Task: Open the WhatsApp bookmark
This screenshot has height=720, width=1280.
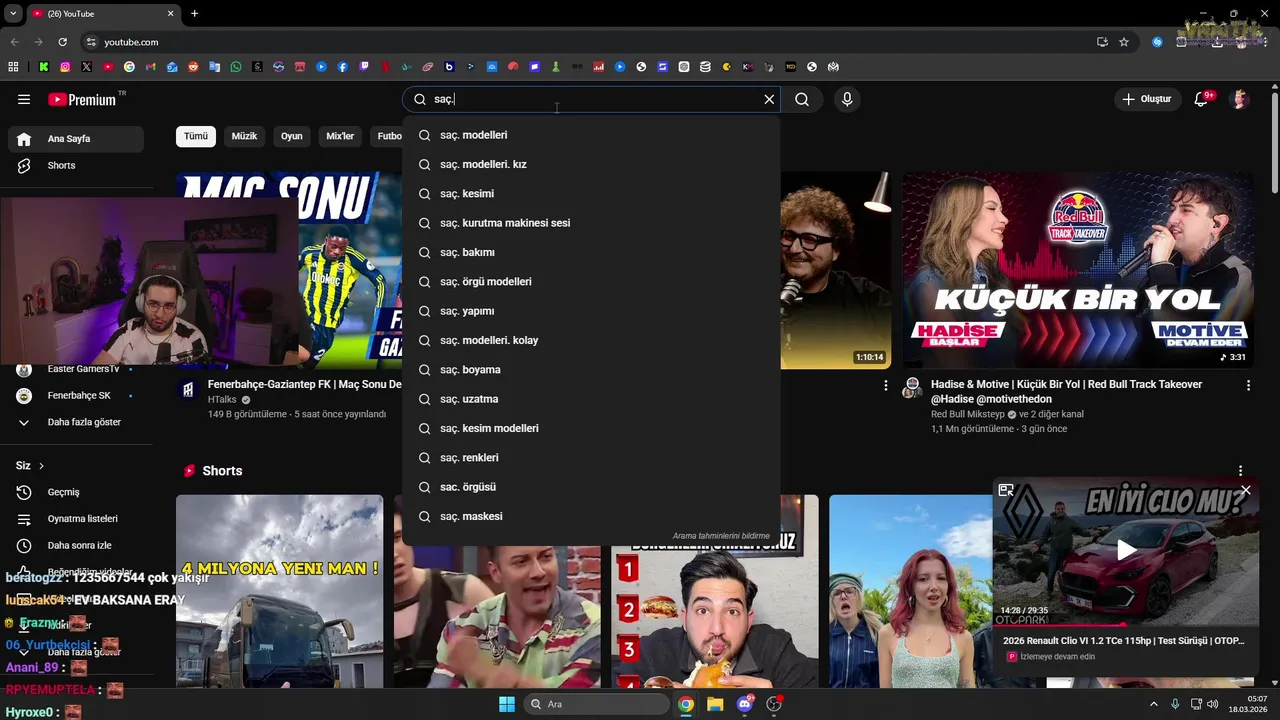Action: pyautogui.click(x=236, y=67)
